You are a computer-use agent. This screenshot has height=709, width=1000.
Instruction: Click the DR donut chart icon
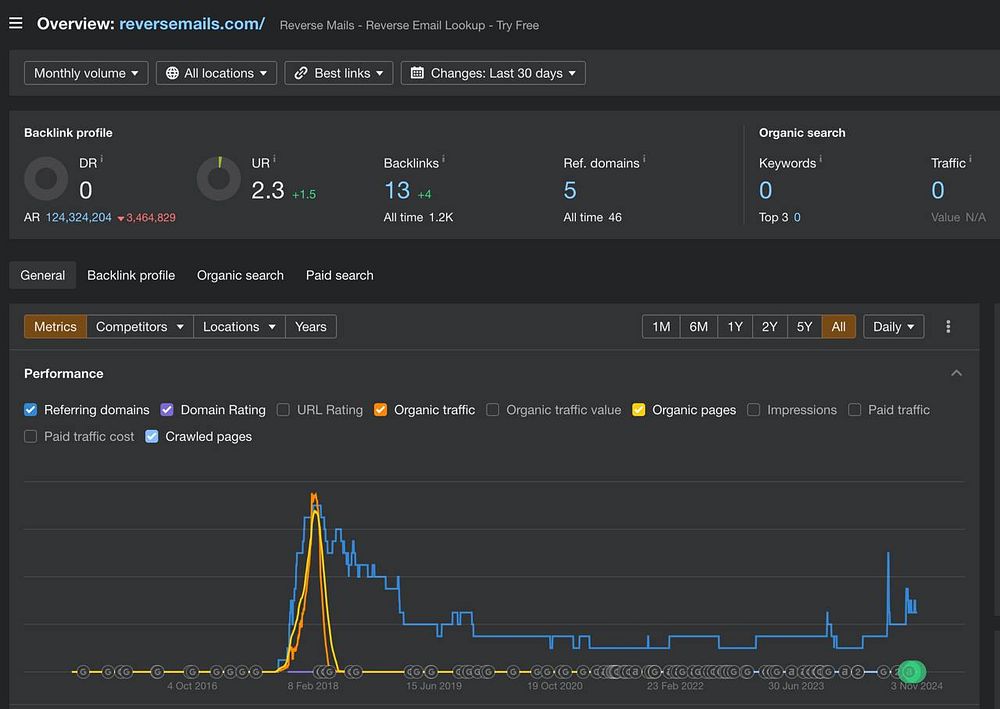pyautogui.click(x=46, y=180)
